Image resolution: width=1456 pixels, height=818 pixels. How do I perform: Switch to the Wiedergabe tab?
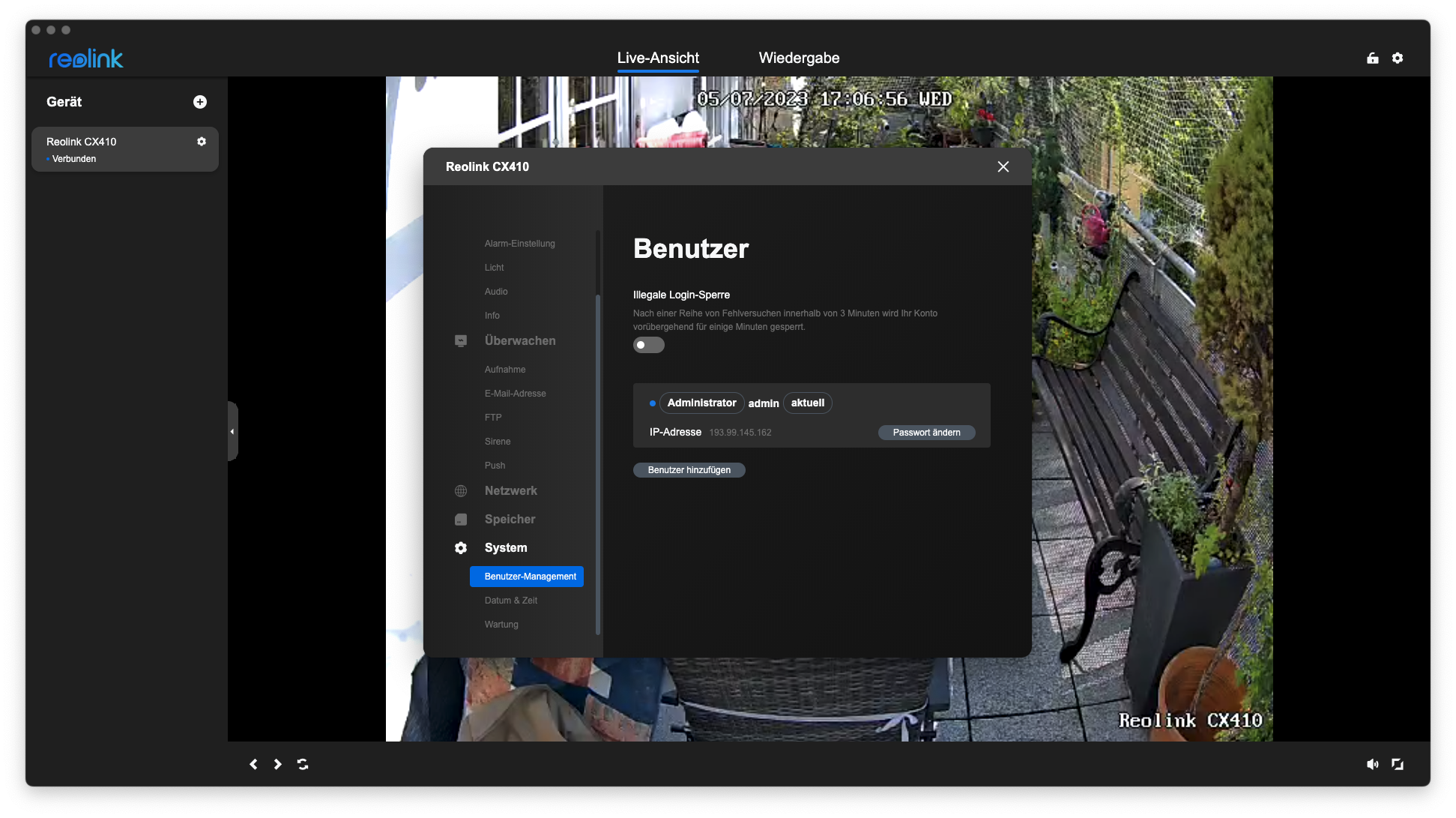(x=799, y=58)
